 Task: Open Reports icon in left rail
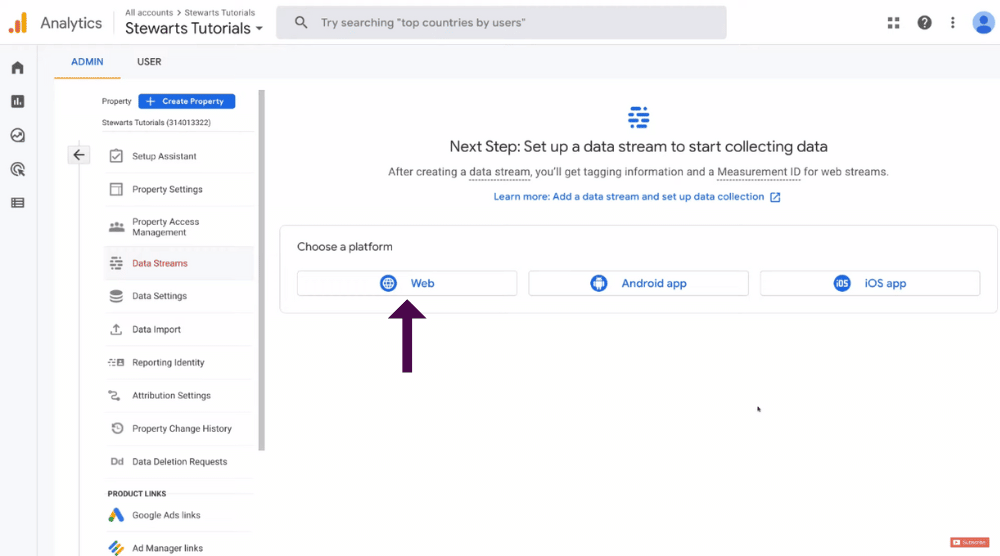click(x=17, y=101)
